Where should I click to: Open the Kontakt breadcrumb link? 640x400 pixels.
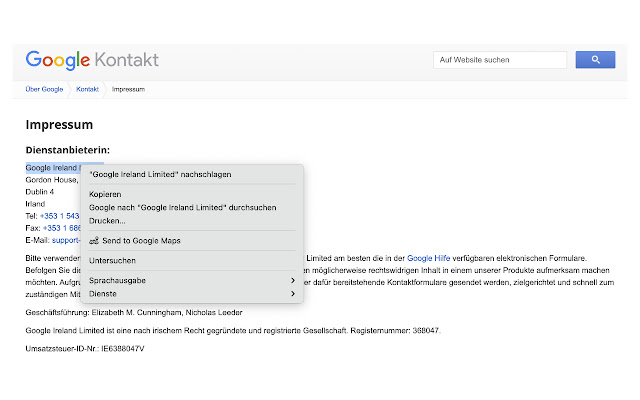click(x=87, y=89)
